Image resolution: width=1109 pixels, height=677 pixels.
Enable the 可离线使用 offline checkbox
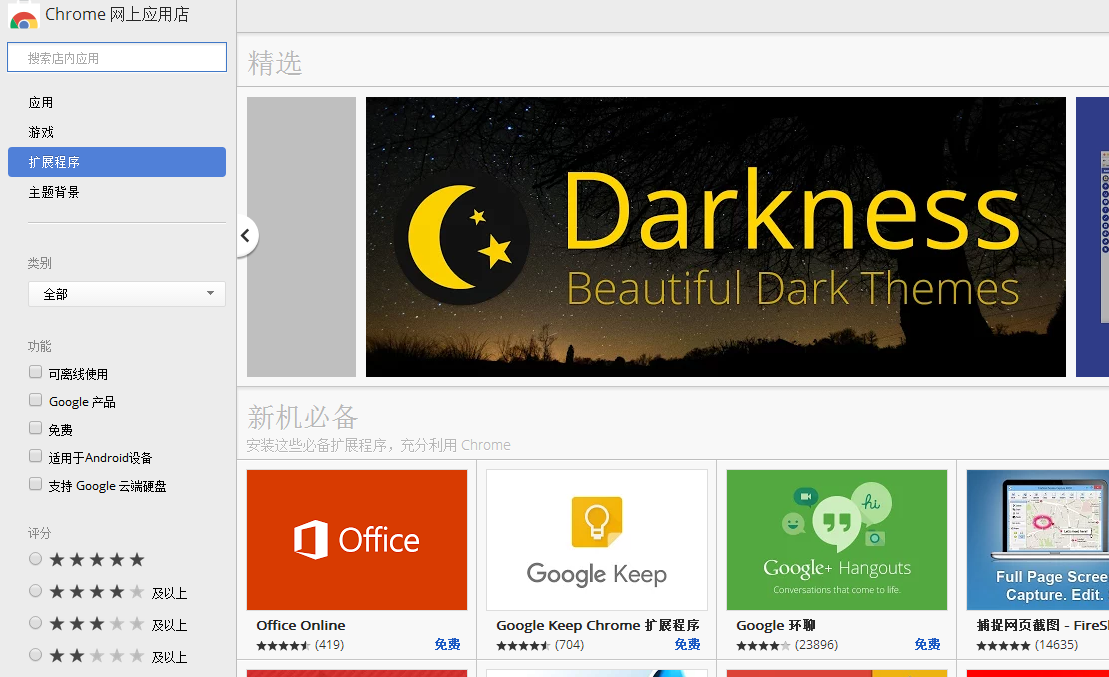[x=36, y=373]
